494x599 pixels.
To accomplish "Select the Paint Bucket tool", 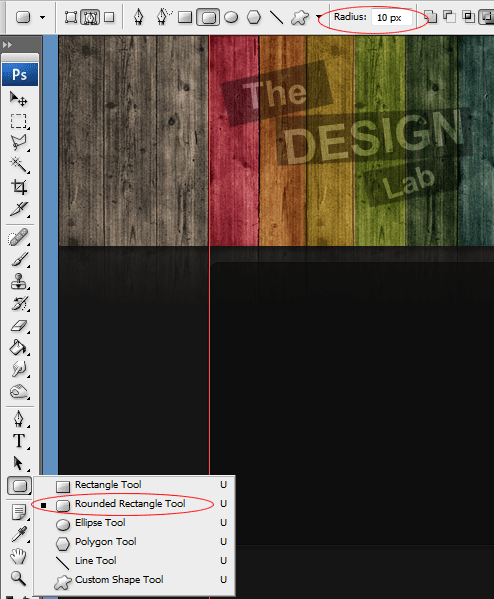I will click(19, 348).
